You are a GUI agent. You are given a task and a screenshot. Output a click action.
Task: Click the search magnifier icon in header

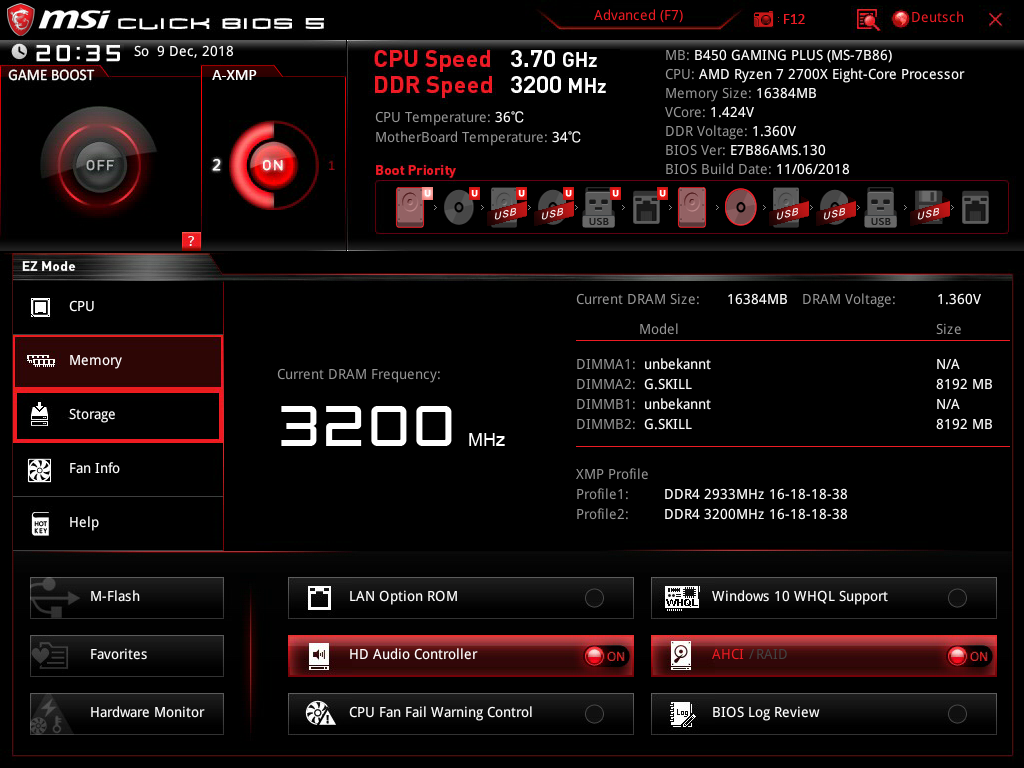point(868,19)
